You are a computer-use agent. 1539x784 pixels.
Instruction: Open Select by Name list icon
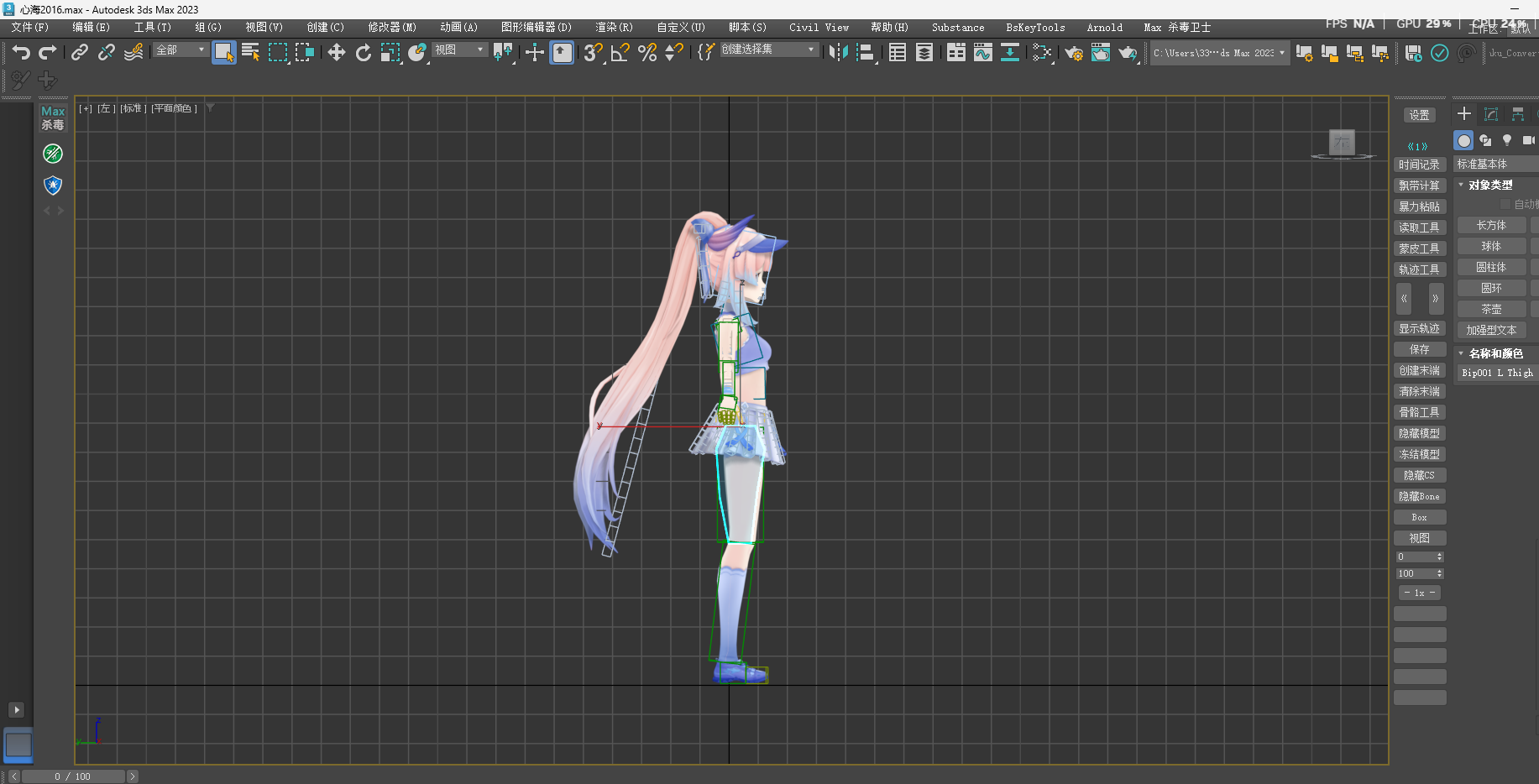point(250,53)
